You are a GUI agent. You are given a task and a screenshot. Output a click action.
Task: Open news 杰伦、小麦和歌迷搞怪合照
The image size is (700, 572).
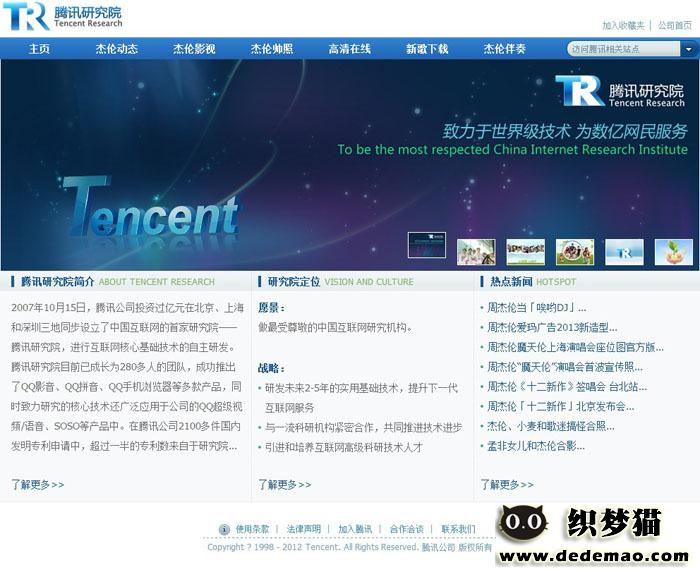pyautogui.click(x=551, y=426)
